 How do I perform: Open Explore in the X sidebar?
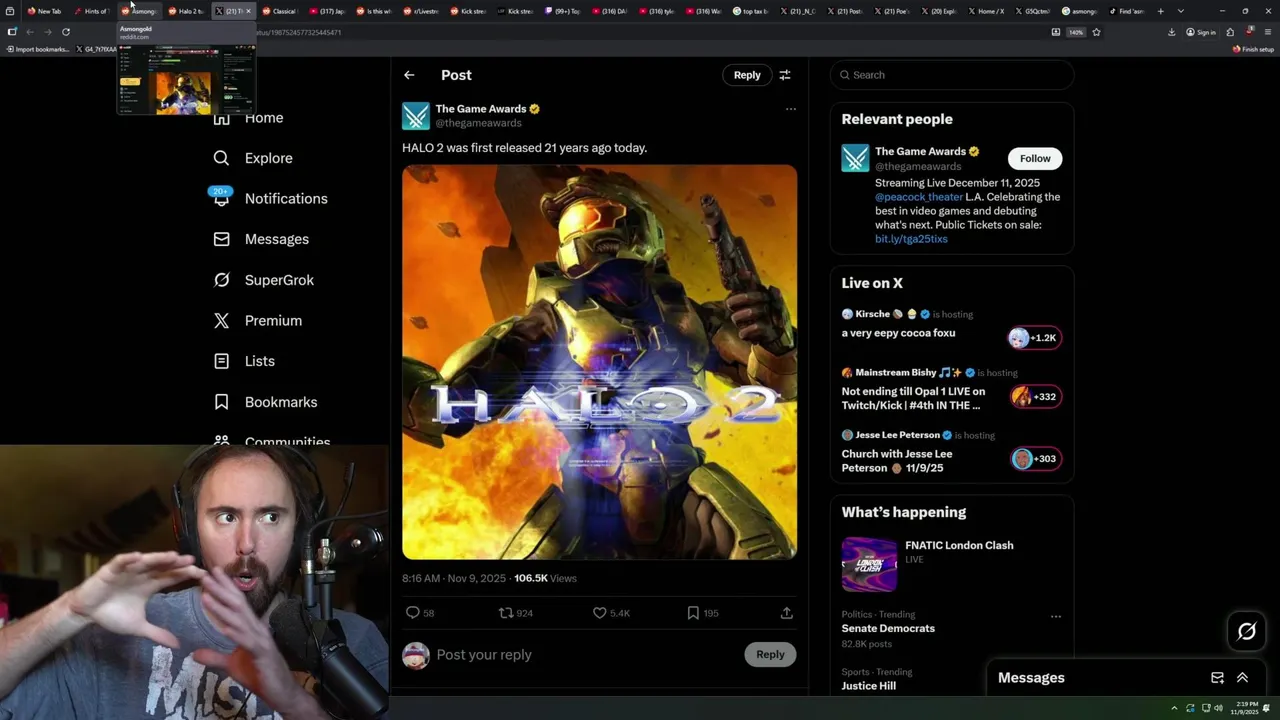click(x=253, y=158)
